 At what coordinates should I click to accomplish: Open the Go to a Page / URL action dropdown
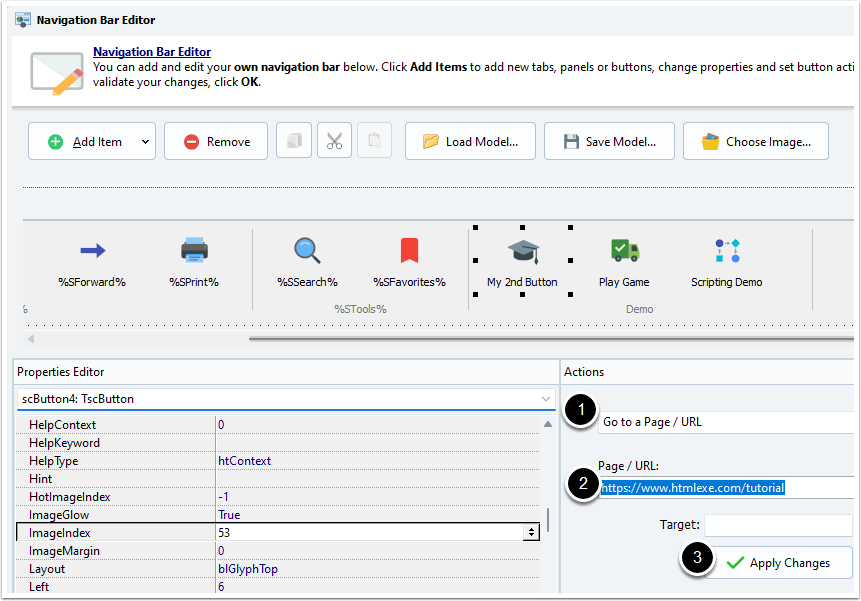[725, 422]
